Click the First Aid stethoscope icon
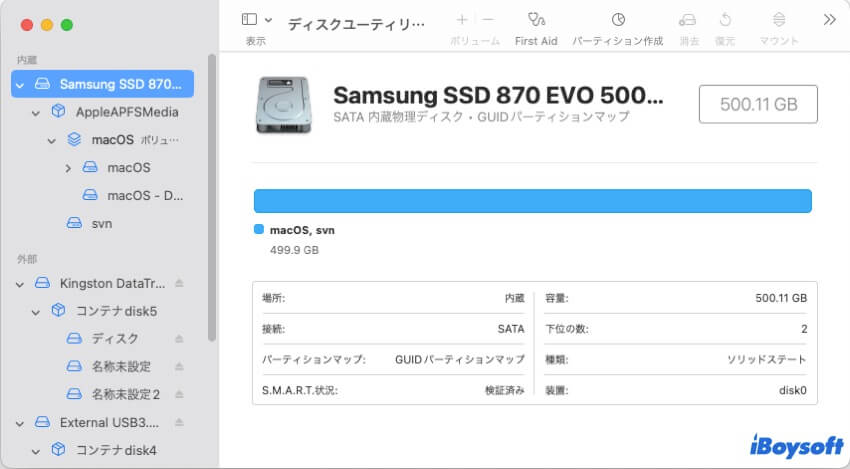The image size is (850, 469). click(536, 20)
